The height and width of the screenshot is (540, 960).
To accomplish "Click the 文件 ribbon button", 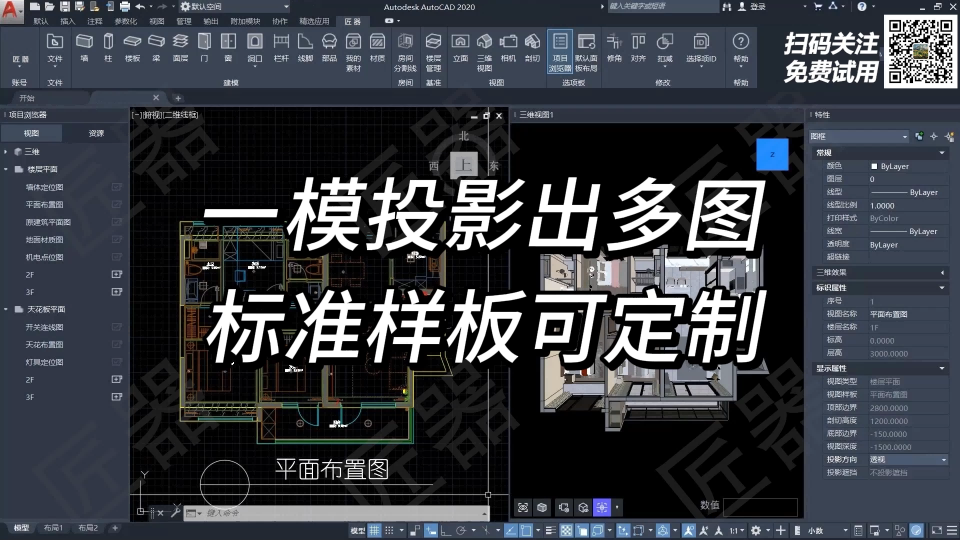I will point(55,48).
